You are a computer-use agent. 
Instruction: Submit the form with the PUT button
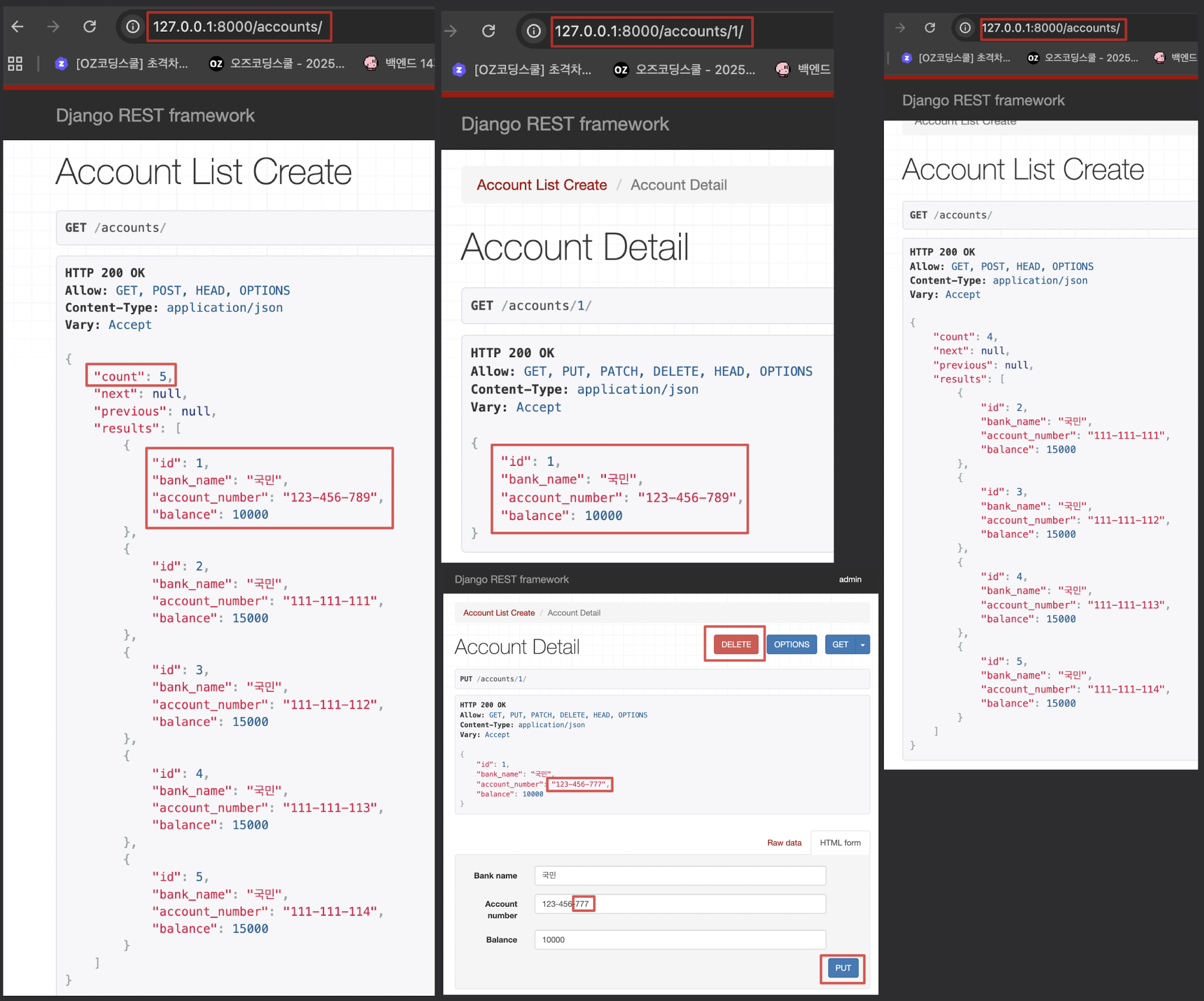[x=842, y=968]
